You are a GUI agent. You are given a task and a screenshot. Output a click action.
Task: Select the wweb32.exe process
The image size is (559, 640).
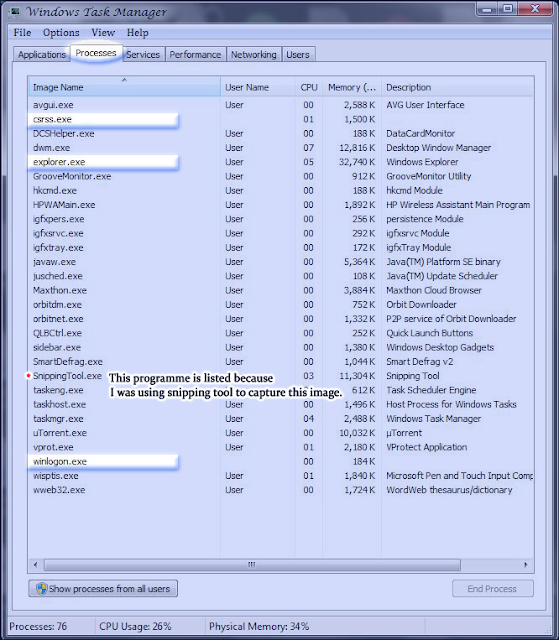pos(281,490)
